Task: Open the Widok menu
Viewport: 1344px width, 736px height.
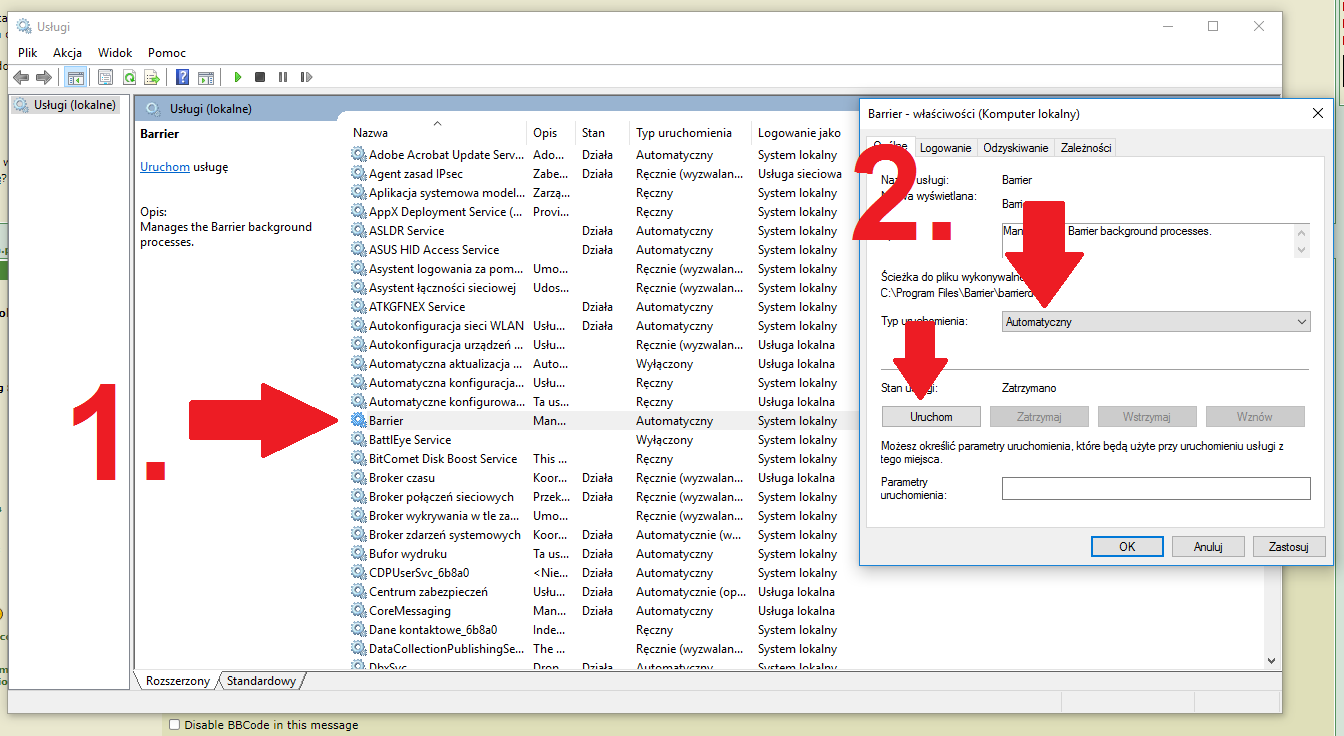Action: click(x=115, y=53)
